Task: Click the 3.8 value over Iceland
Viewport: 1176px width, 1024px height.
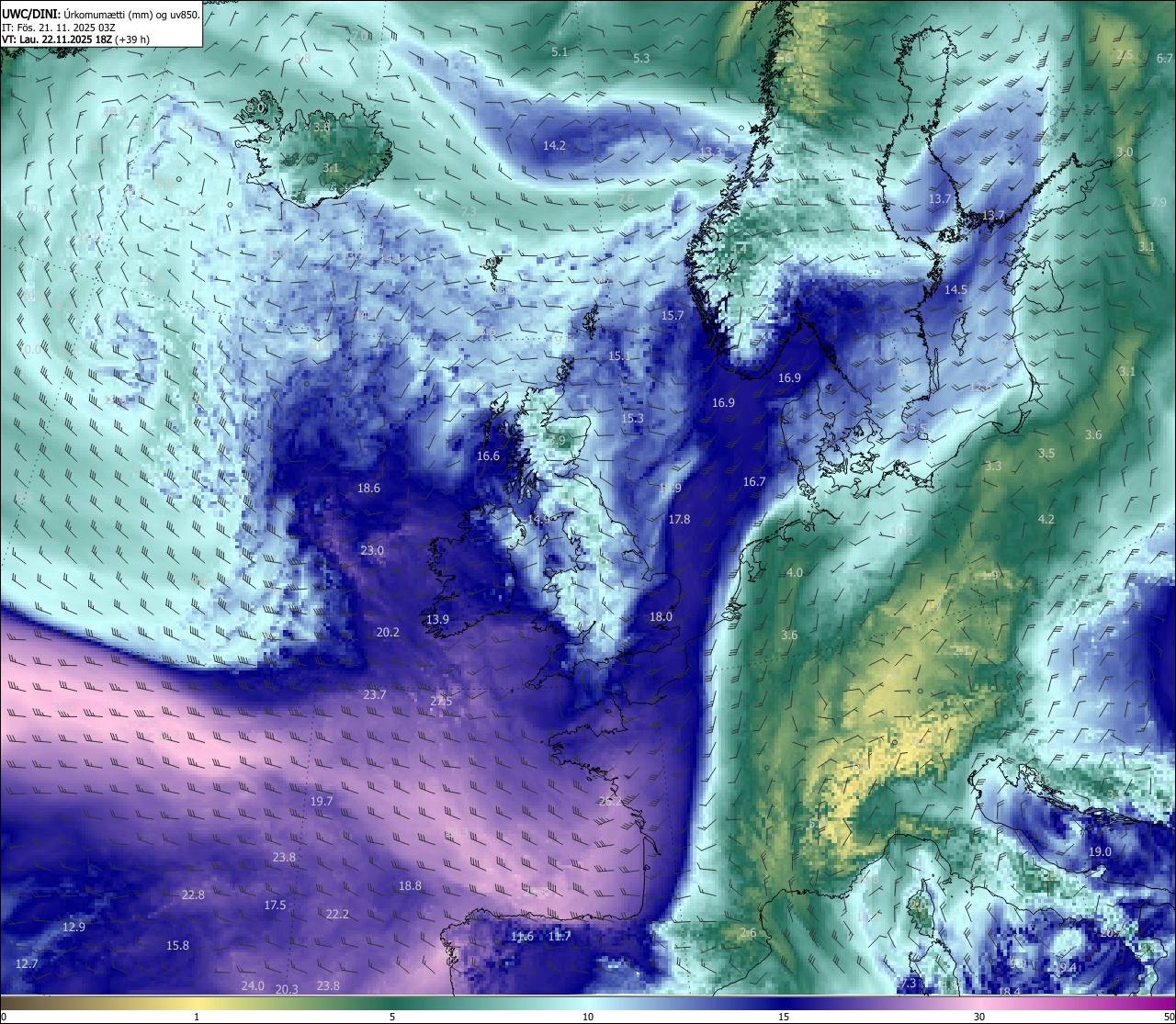Action: coord(322,127)
